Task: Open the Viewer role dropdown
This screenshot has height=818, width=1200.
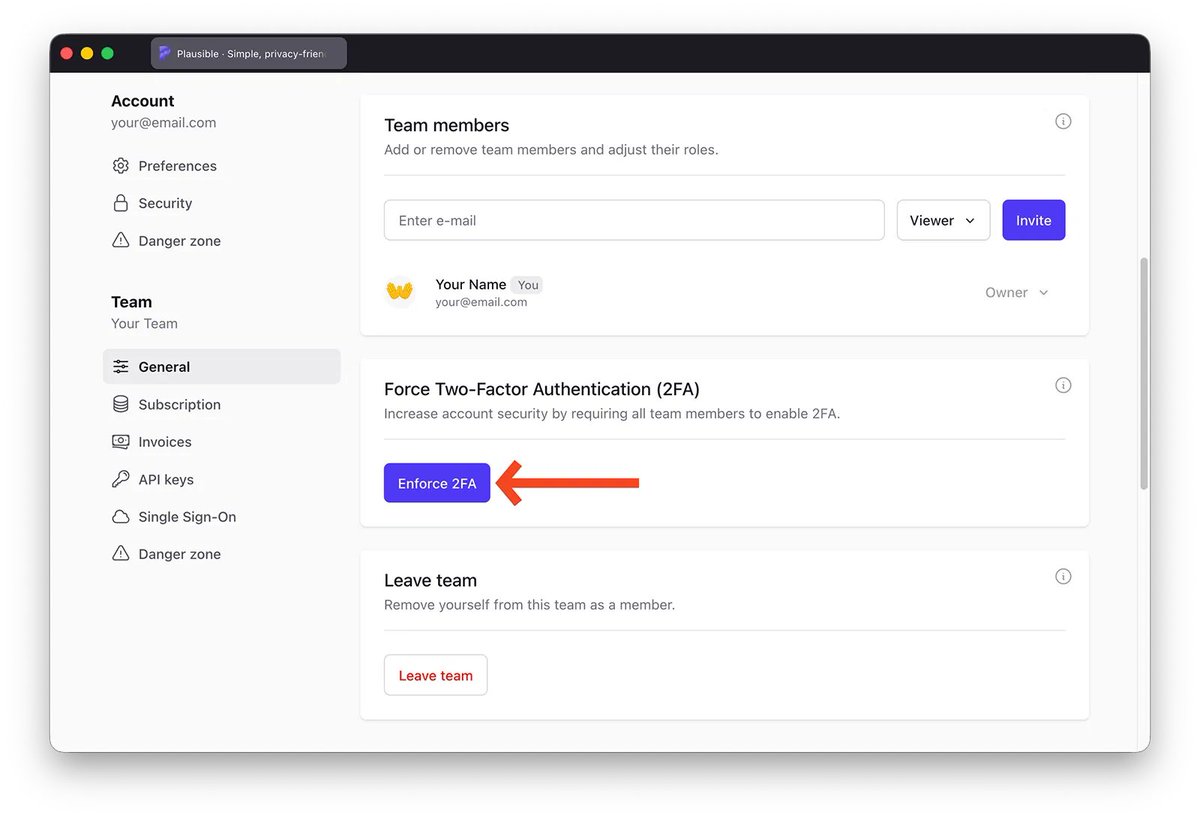Action: point(943,220)
